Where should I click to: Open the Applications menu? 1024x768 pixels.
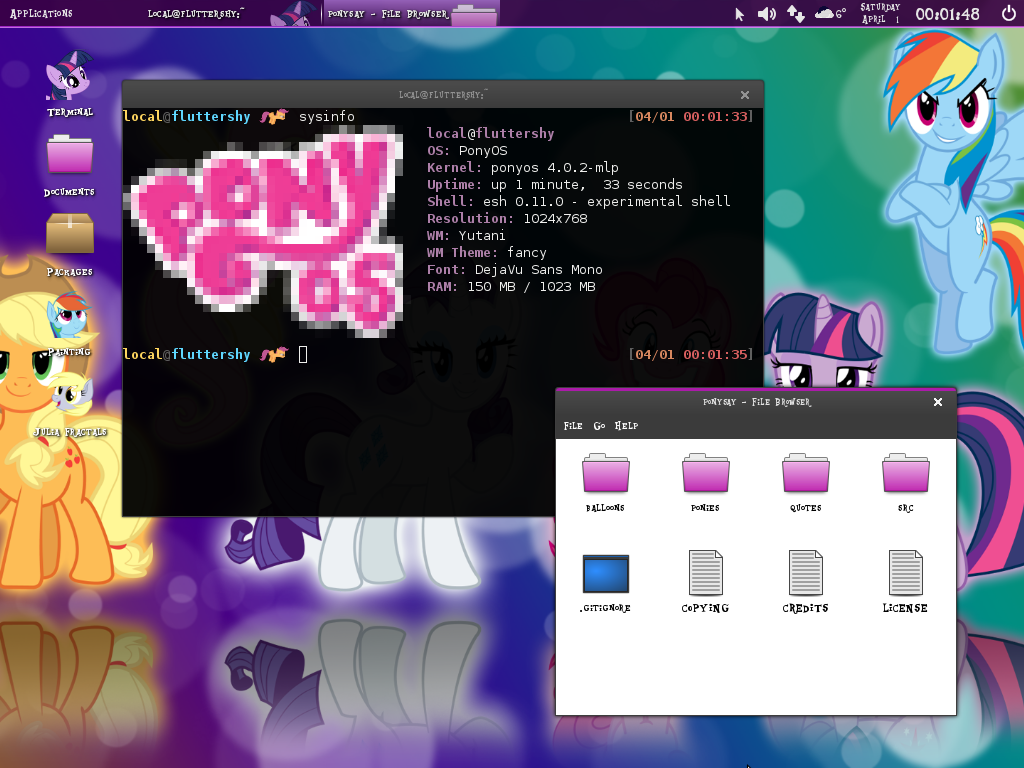tap(41, 13)
